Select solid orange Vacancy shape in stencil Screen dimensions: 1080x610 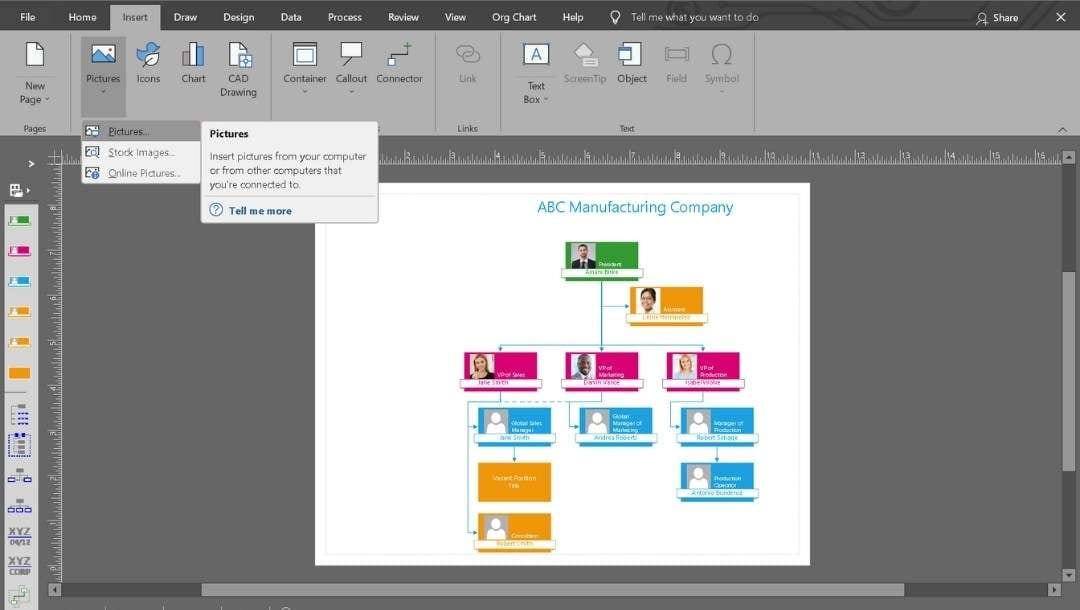(19, 373)
